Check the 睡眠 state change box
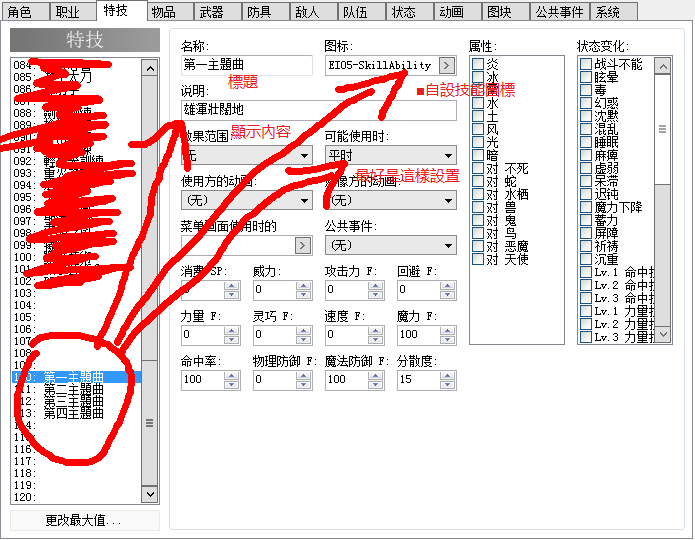Viewport: 695px width, 540px height. [586, 142]
